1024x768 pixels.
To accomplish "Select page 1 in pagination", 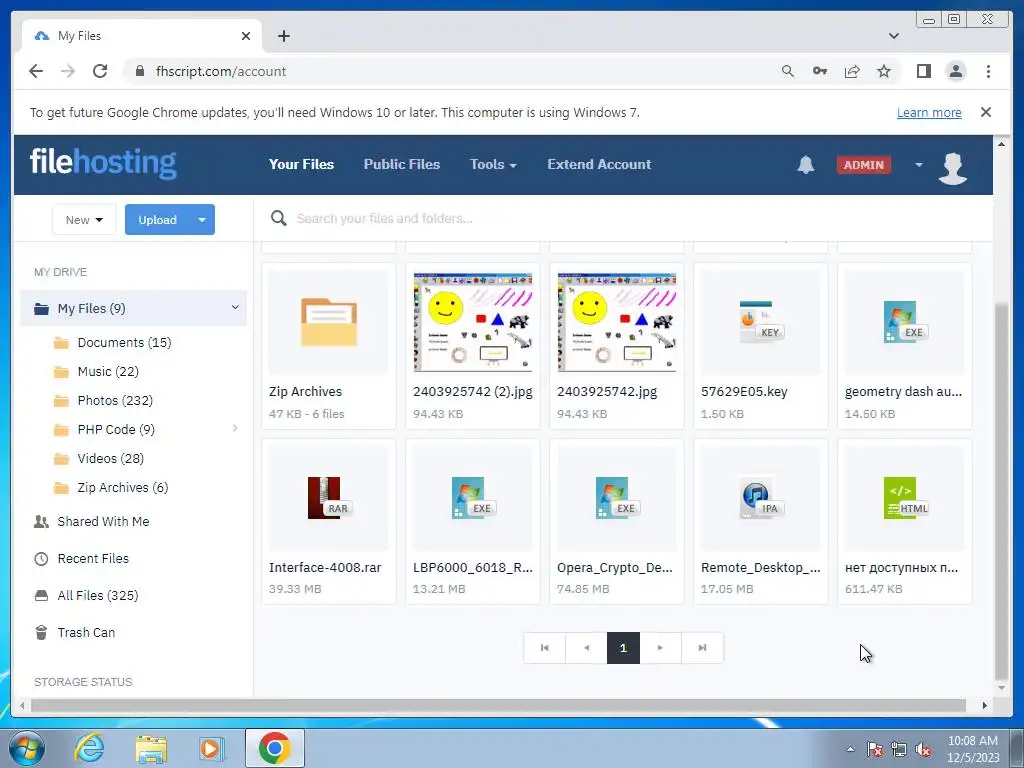I will (x=623, y=648).
